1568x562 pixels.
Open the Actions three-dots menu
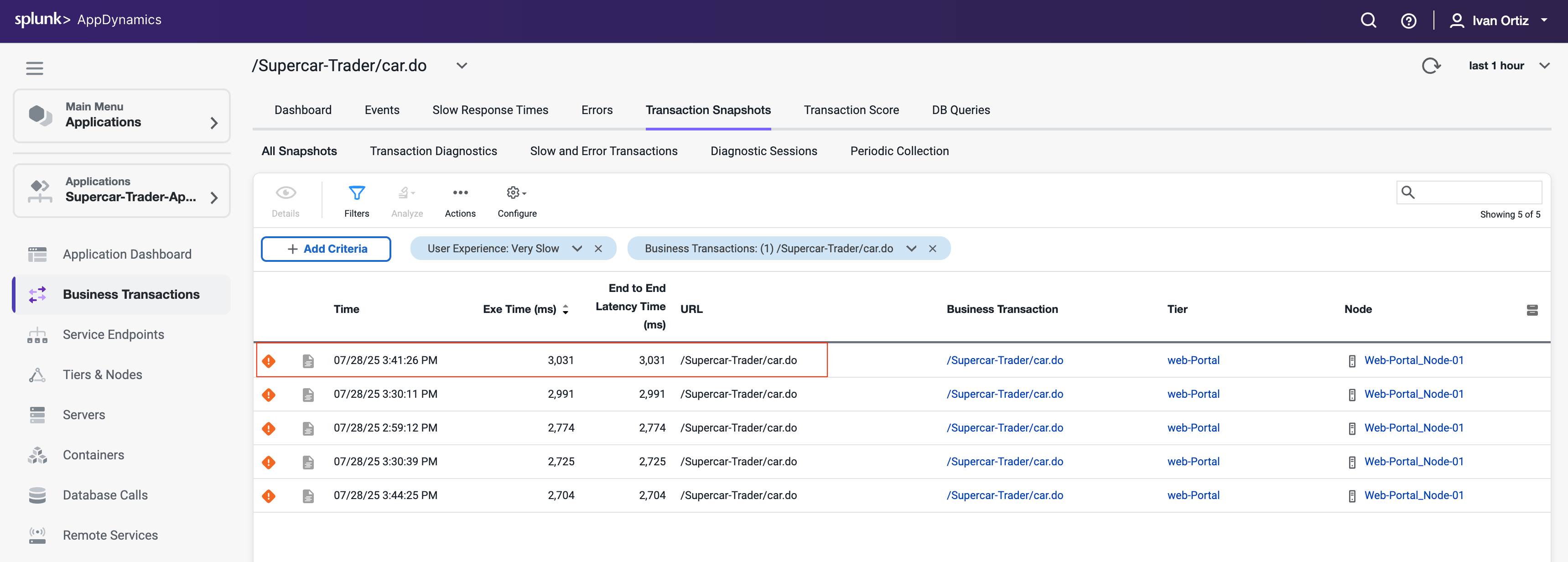tap(460, 193)
